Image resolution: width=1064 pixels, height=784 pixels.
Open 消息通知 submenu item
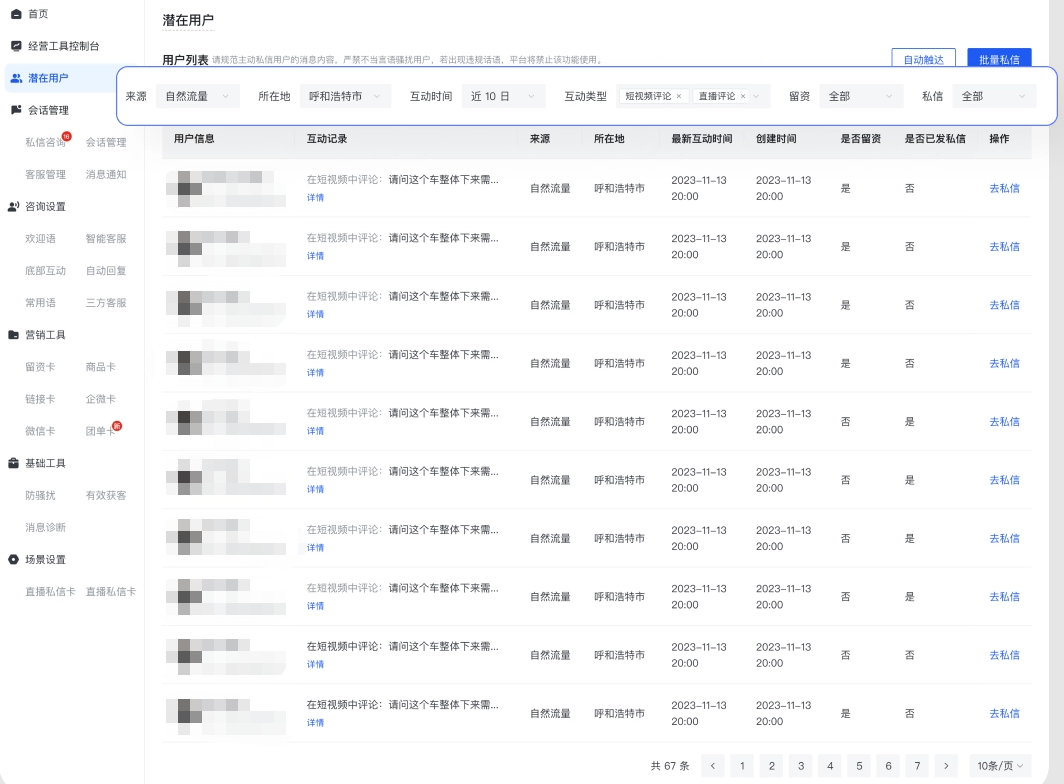(106, 174)
